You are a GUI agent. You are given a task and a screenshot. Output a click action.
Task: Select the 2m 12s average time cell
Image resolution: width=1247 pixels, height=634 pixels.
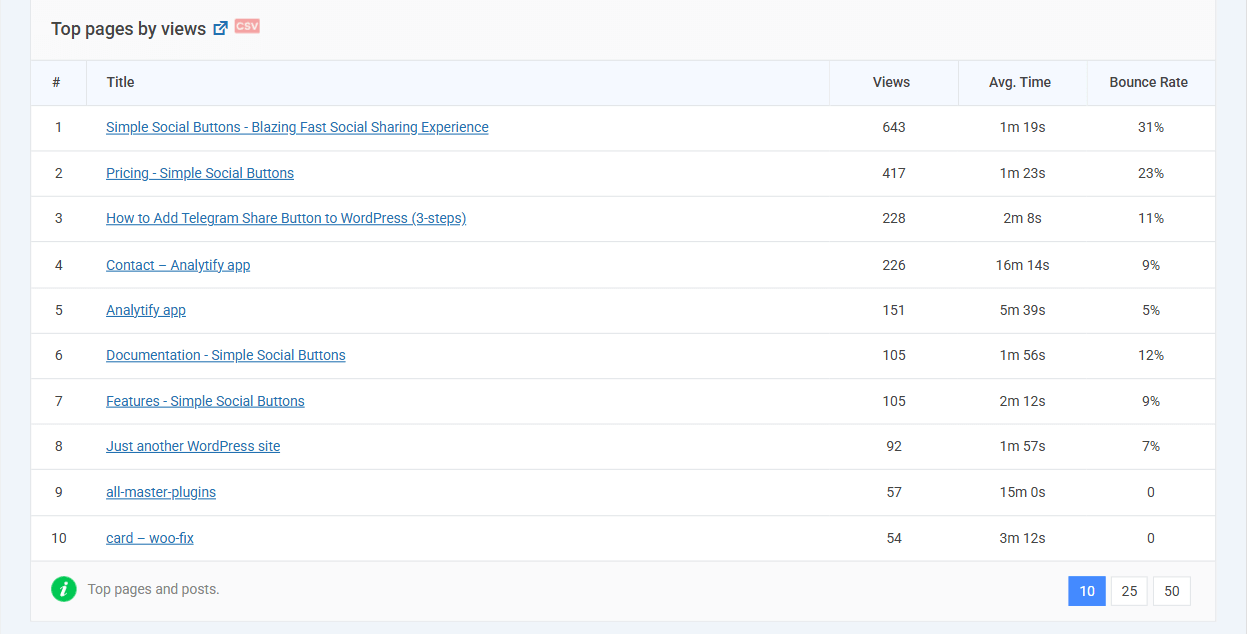(x=1022, y=402)
